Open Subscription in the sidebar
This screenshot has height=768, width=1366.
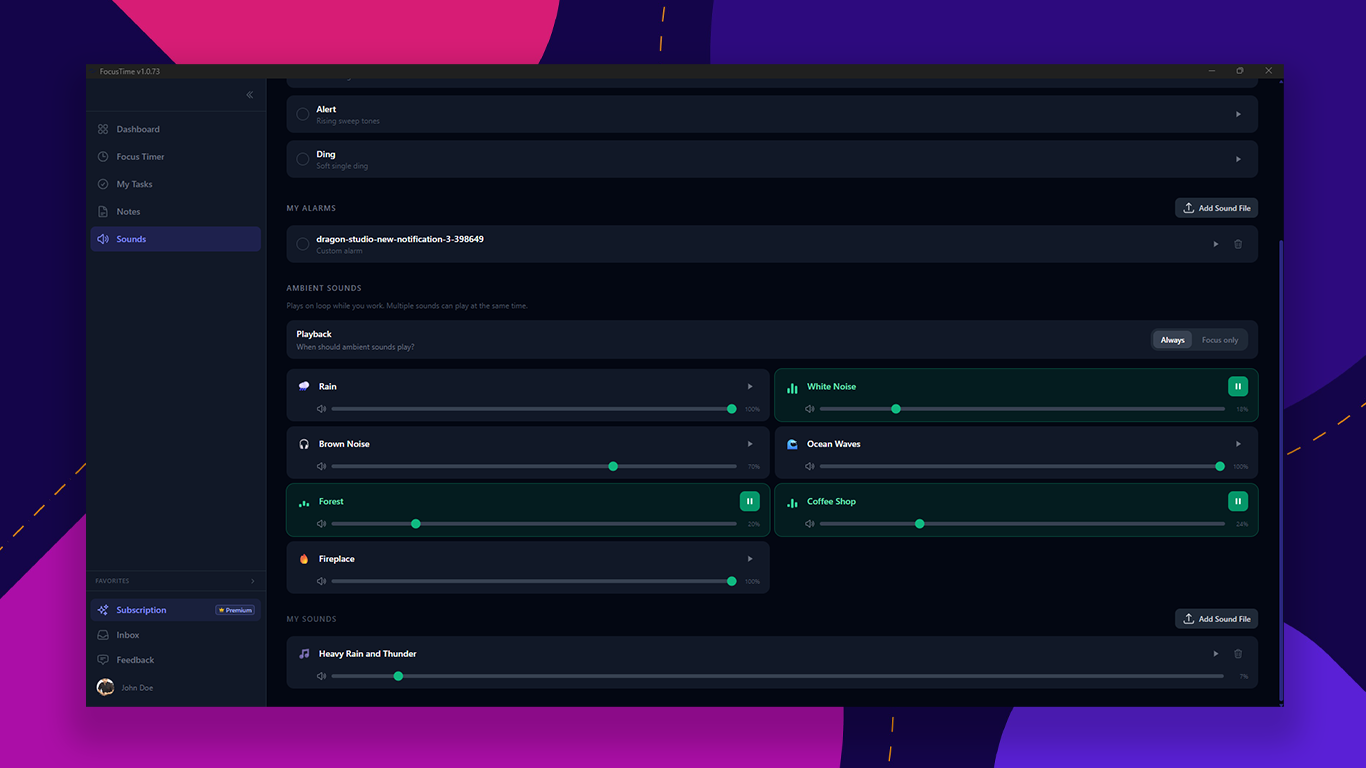(x=175, y=610)
